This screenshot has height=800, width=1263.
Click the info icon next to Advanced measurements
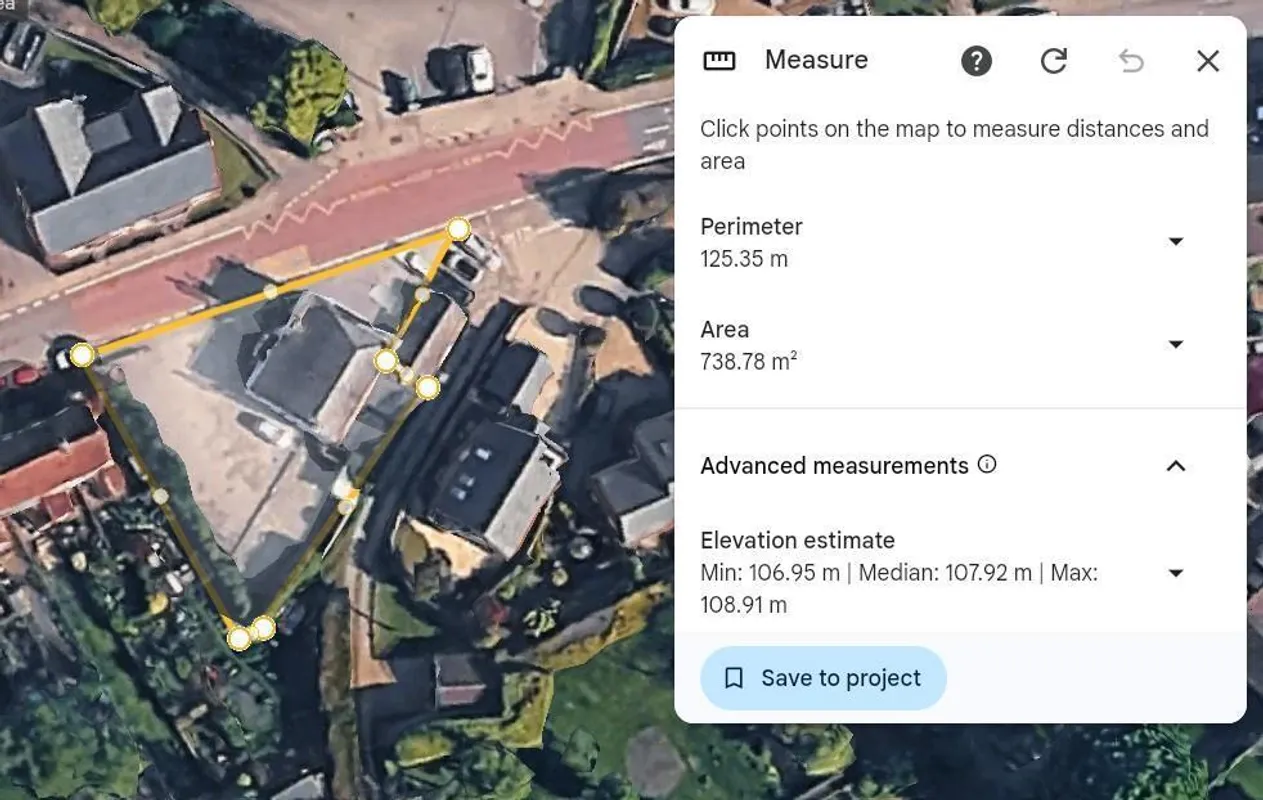pos(987,464)
